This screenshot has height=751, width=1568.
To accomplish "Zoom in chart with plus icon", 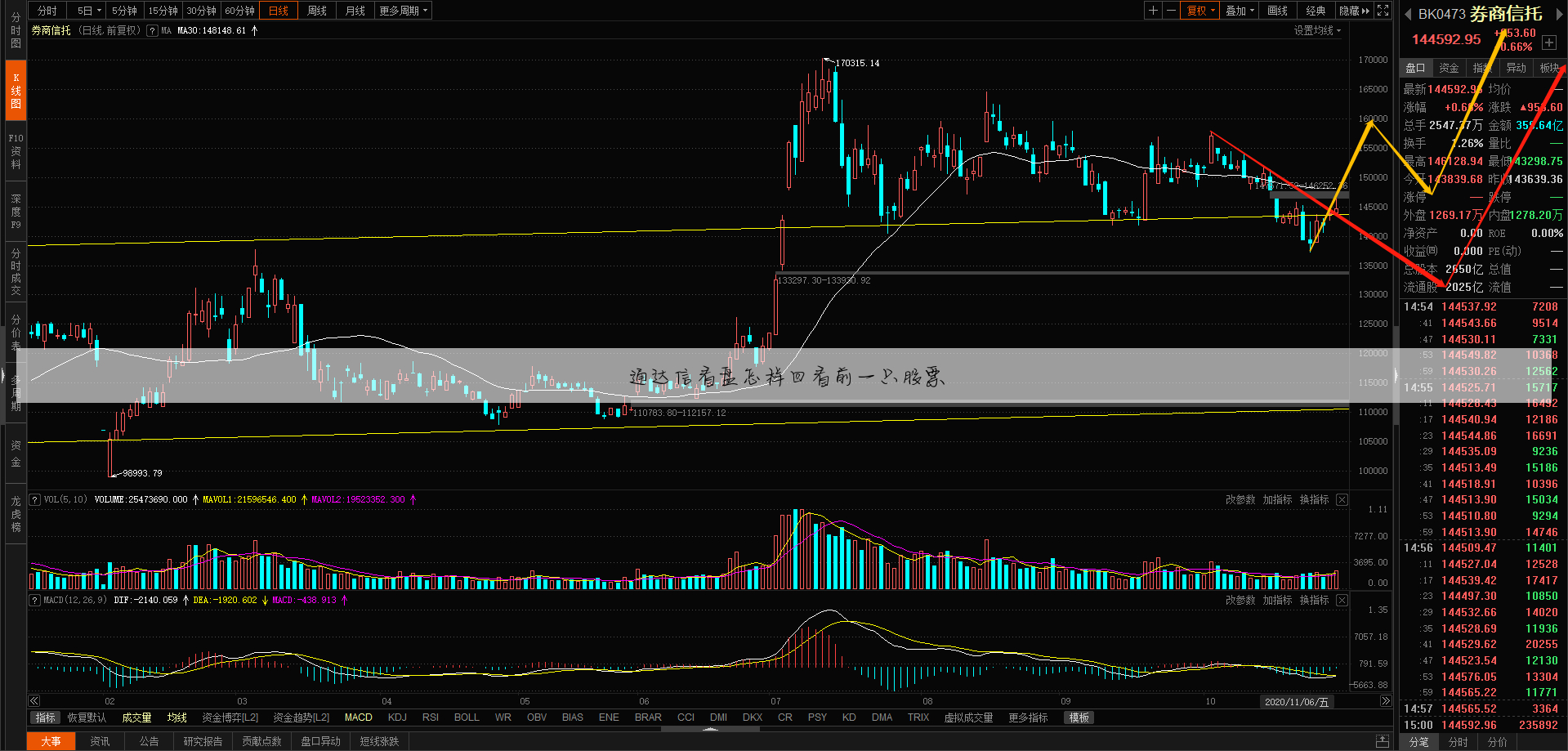I will click(1153, 11).
